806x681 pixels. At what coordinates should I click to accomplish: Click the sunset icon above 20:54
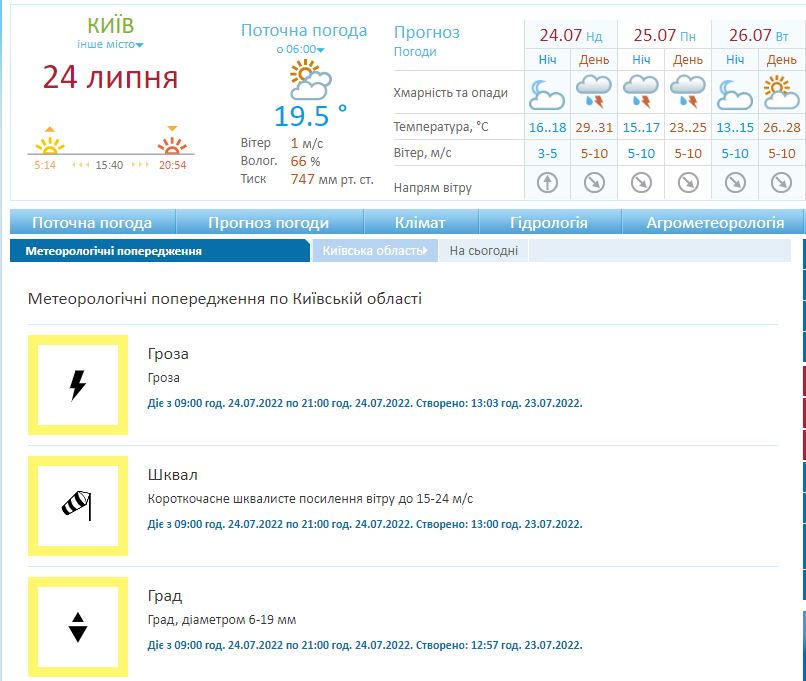coord(172,141)
